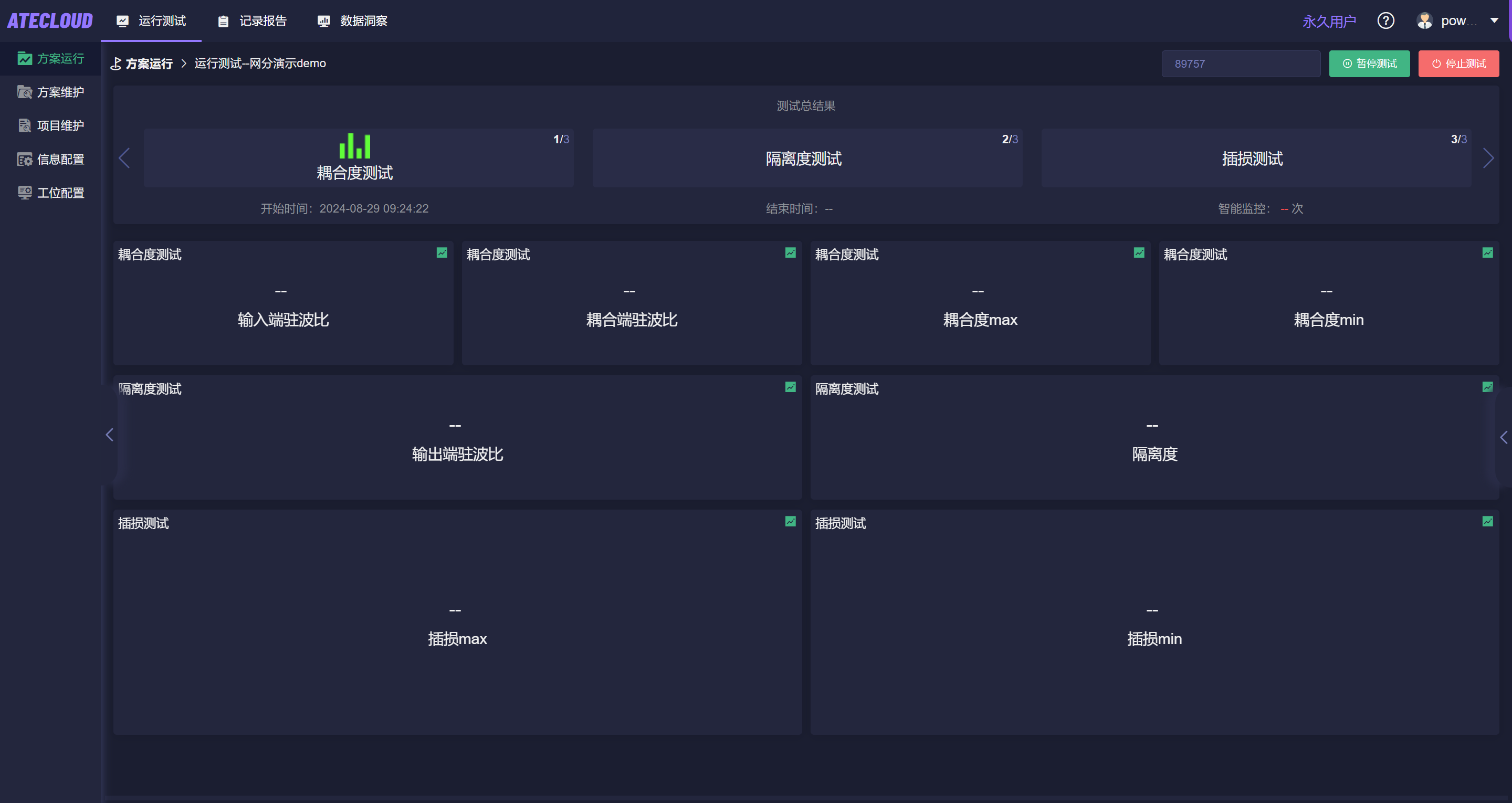
Task: Click the user avatar icon
Action: point(1424,21)
